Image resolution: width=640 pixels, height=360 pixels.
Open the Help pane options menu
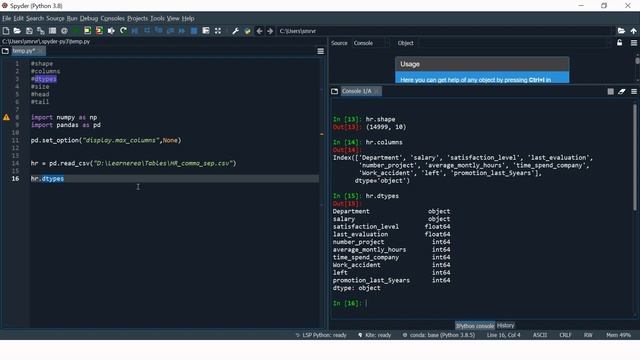(x=633, y=42)
